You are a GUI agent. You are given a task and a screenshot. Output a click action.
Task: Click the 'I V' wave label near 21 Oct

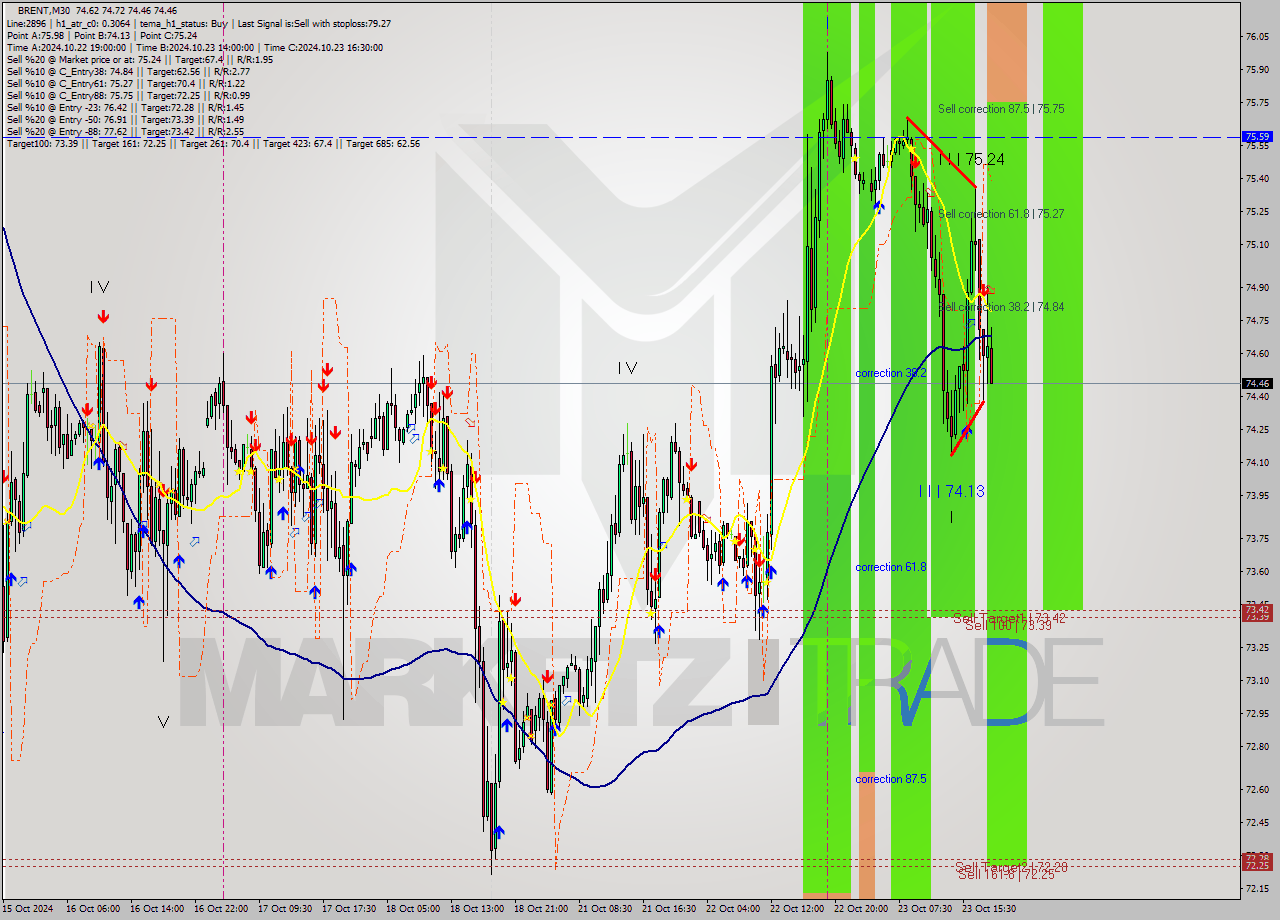[627, 368]
